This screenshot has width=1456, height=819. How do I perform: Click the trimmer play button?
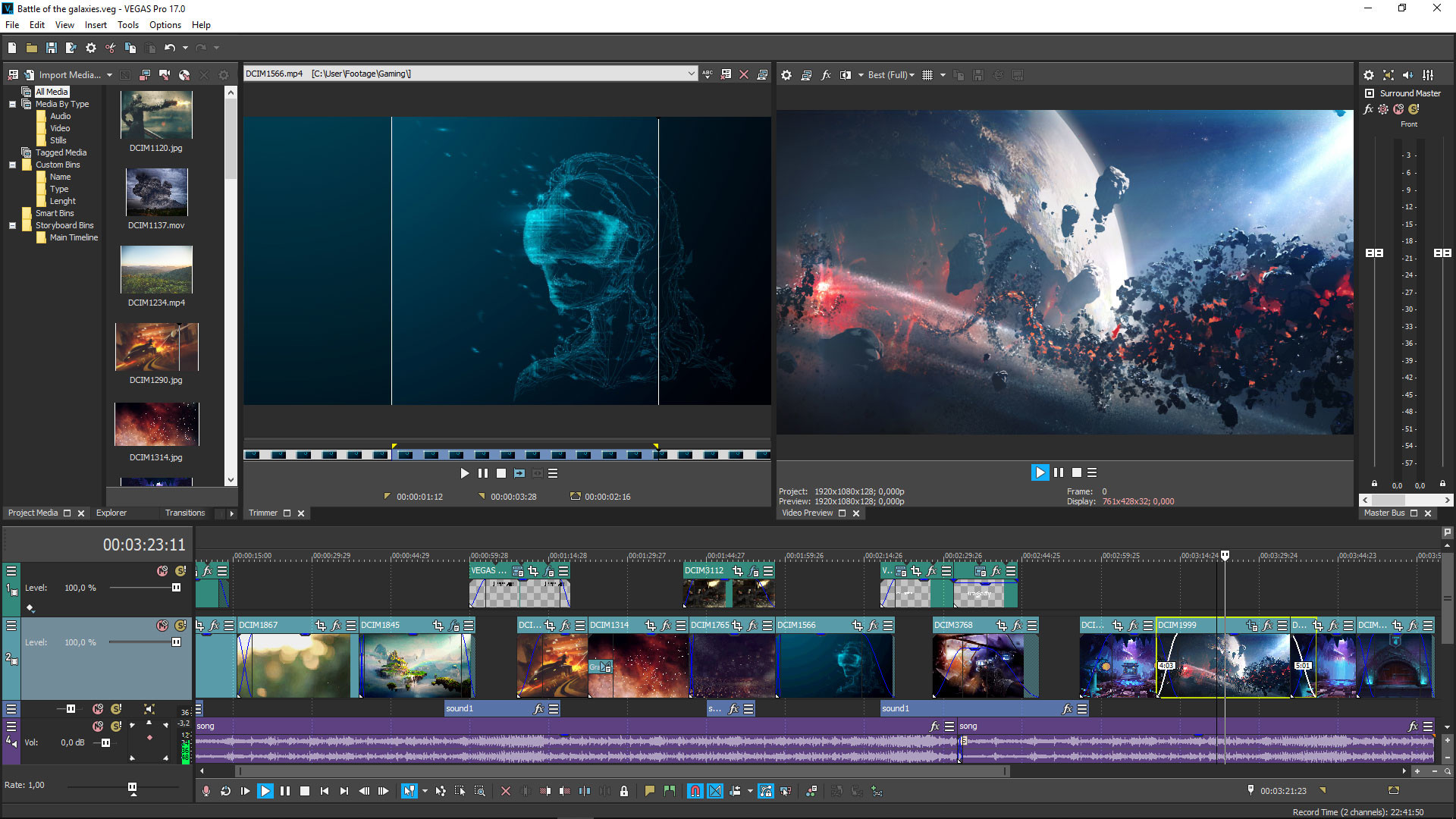[x=464, y=473]
